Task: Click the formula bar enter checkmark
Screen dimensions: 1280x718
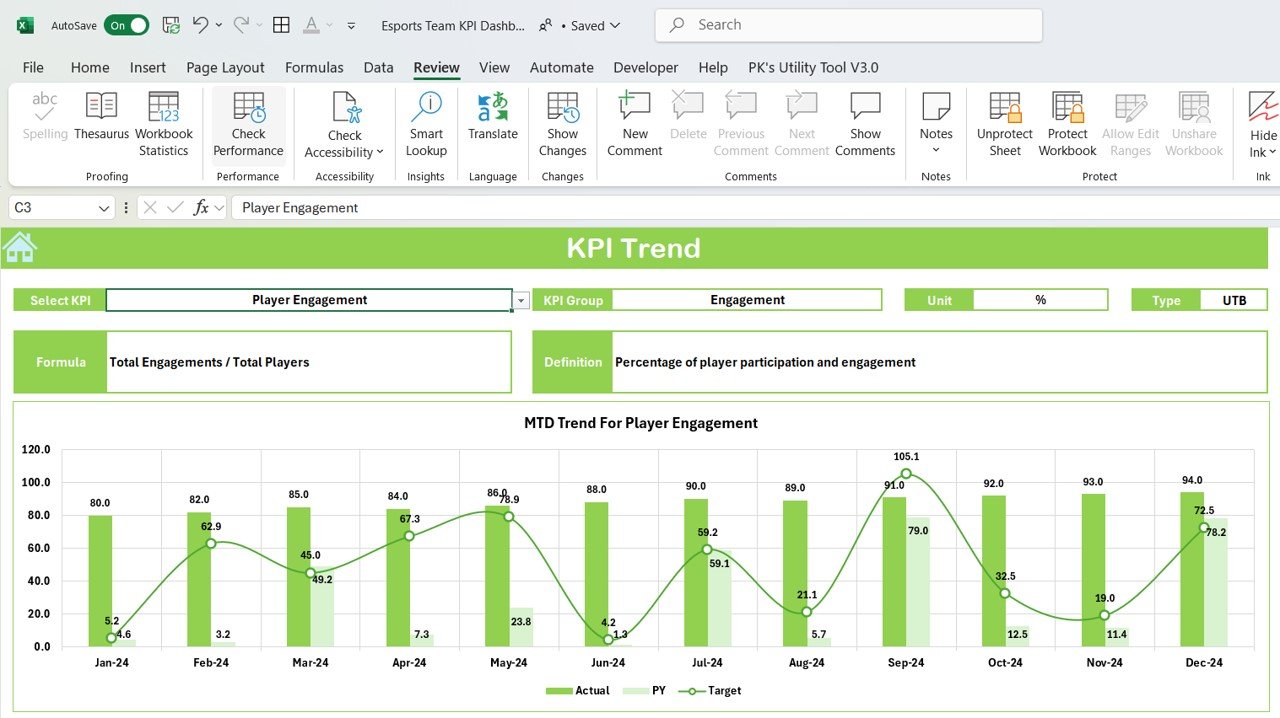Action: click(175, 207)
